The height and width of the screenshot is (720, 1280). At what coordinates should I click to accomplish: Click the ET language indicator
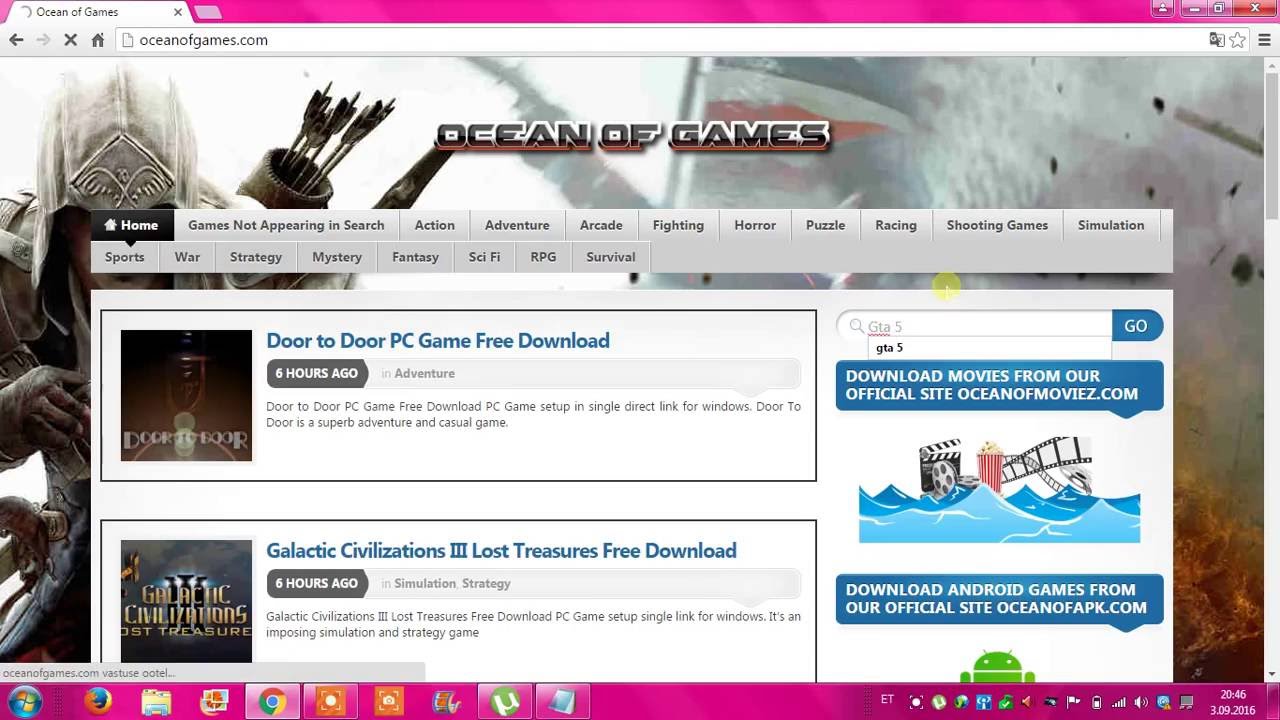click(887, 701)
